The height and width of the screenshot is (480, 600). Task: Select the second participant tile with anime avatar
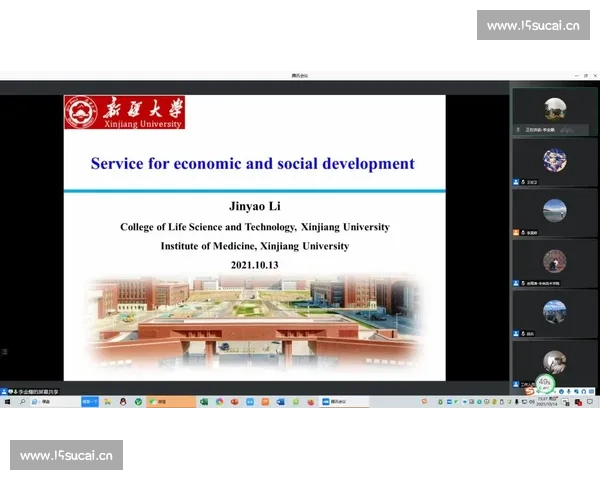[x=554, y=161]
